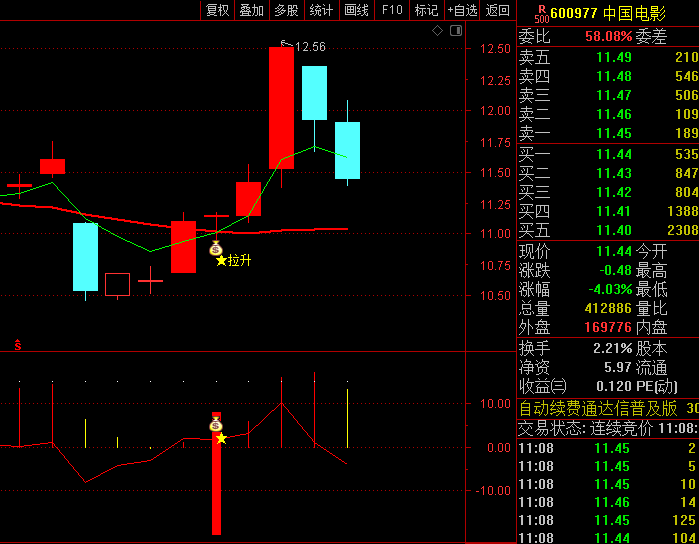Add stock via +自选 button

[462, 10]
